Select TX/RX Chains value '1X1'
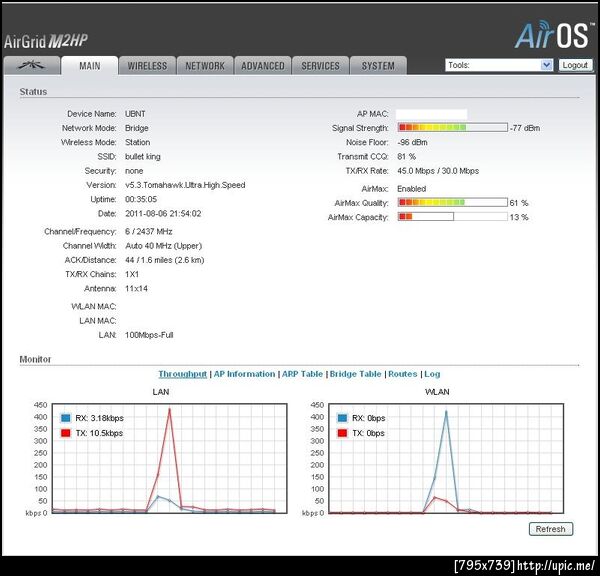The image size is (600, 576). point(132,274)
